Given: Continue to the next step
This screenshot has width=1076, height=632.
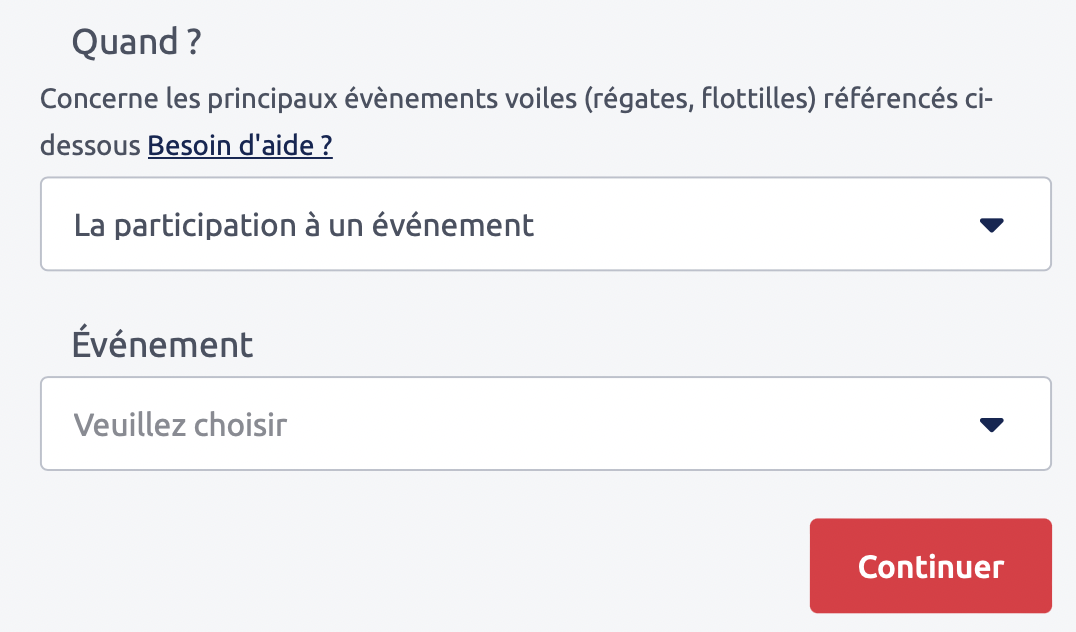Looking at the screenshot, I should pos(930,566).
